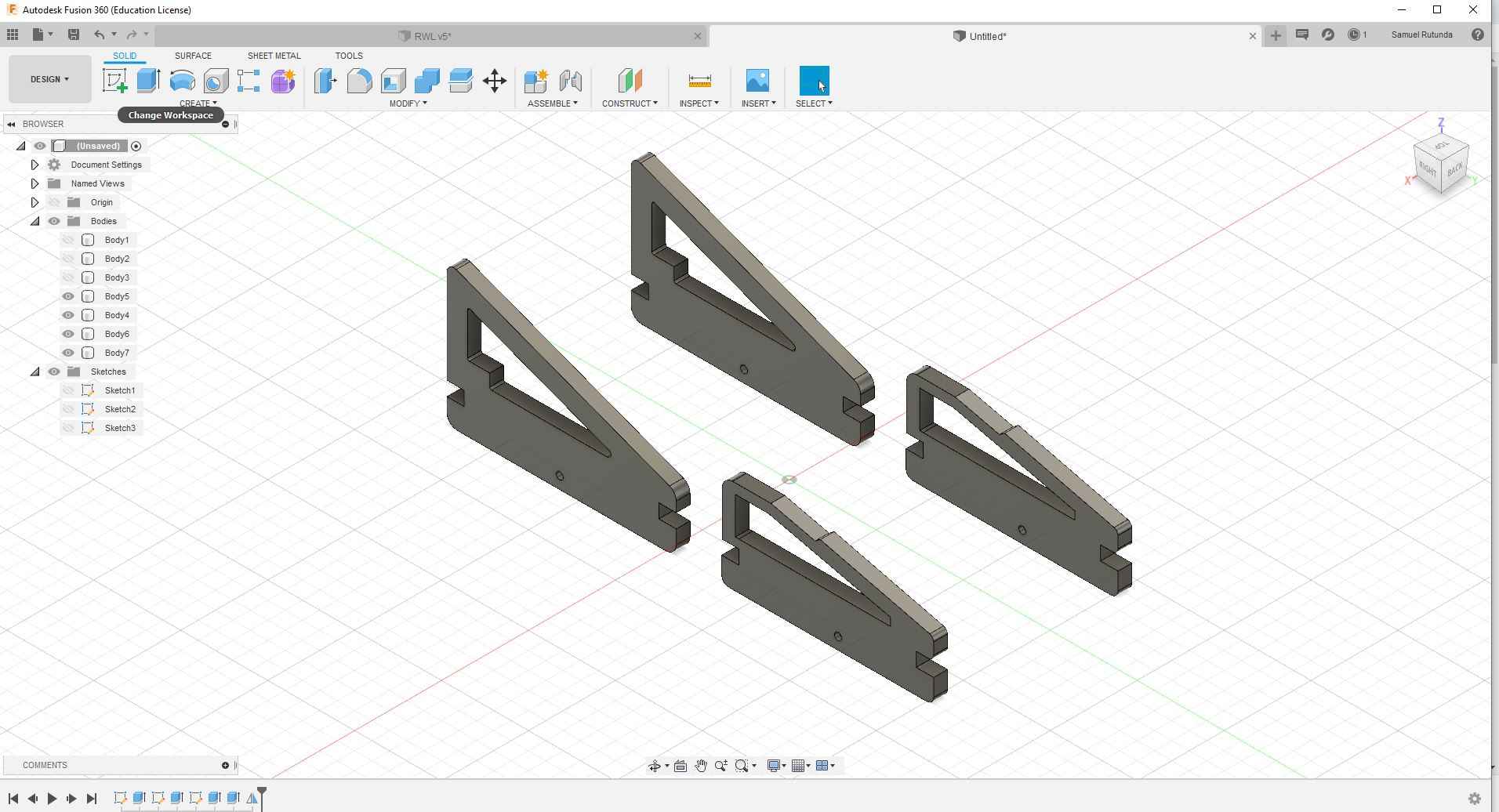Switch to the SHEET METAL tab
This screenshot has width=1499, height=812.
(x=274, y=56)
